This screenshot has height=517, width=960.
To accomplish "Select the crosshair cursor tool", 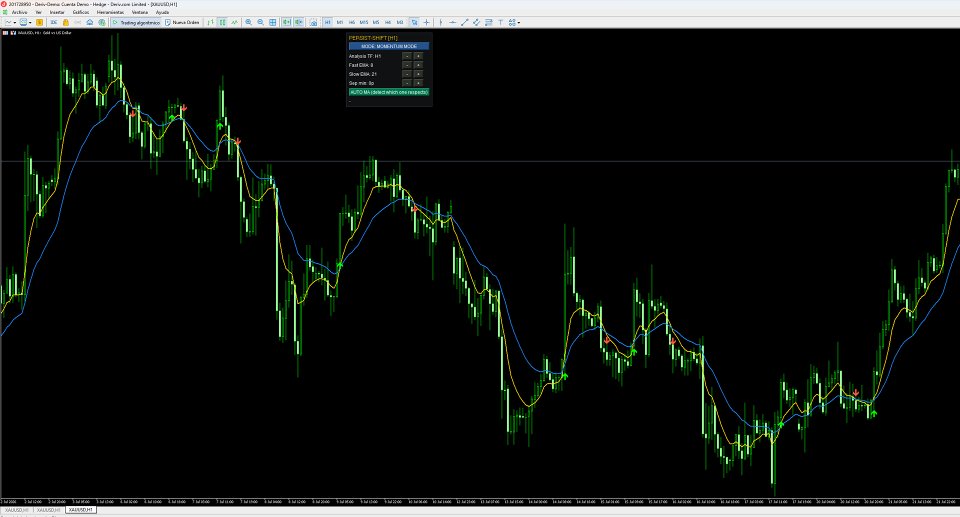I will 427,23.
